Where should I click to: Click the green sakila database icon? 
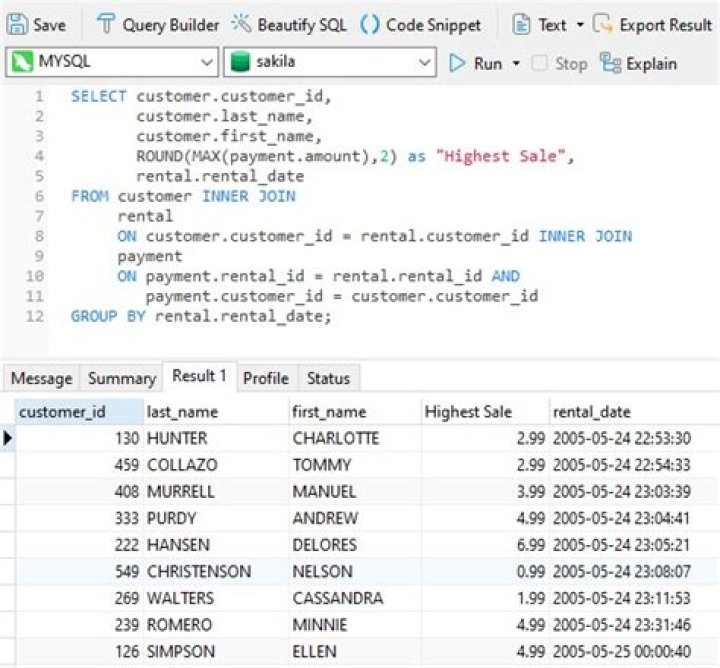240,62
